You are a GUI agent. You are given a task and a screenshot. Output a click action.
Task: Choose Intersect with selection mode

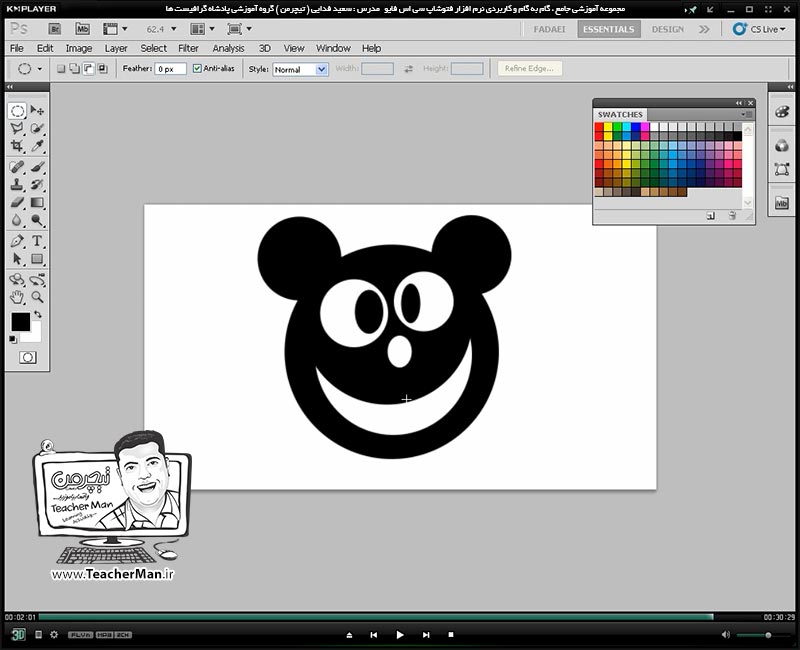(102, 68)
